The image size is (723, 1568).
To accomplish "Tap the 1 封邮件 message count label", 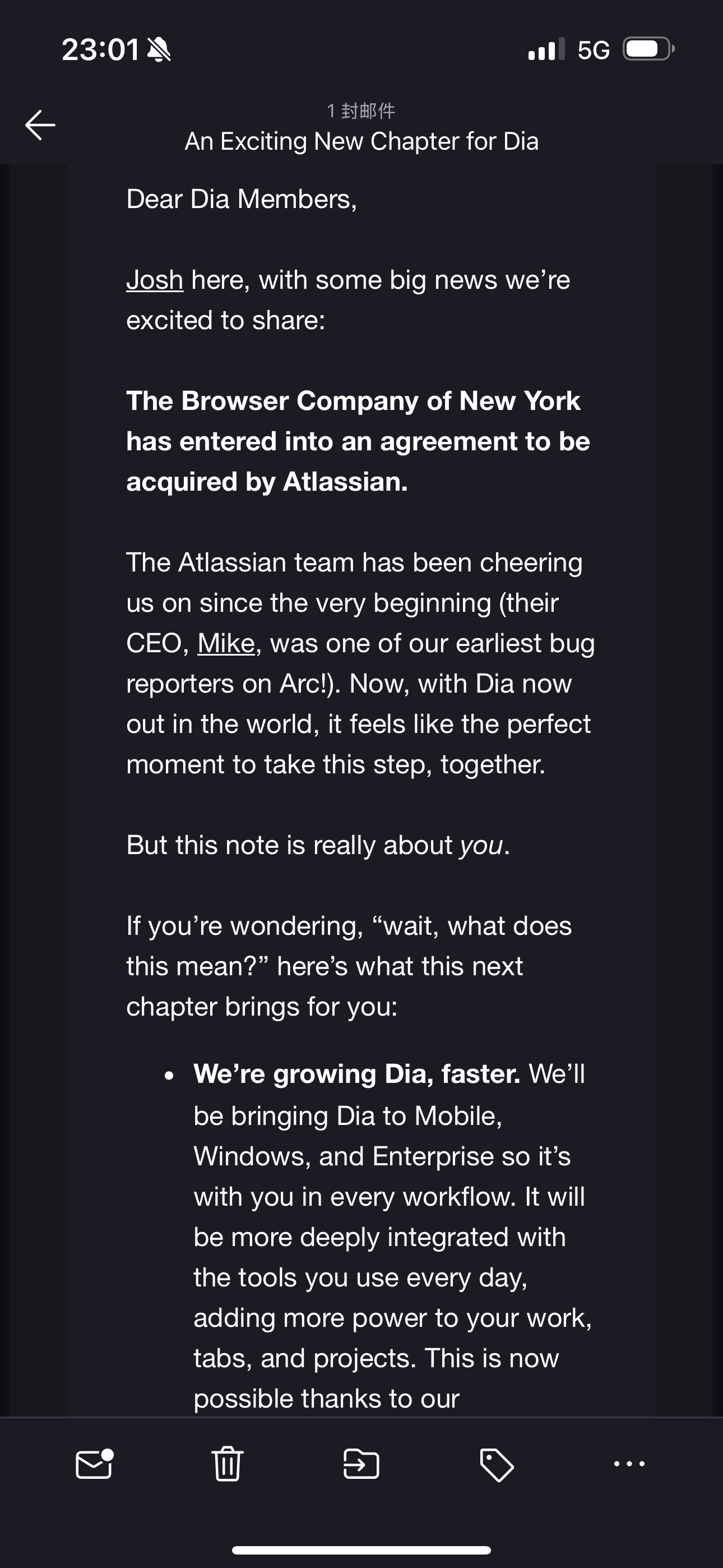I will (361, 111).
